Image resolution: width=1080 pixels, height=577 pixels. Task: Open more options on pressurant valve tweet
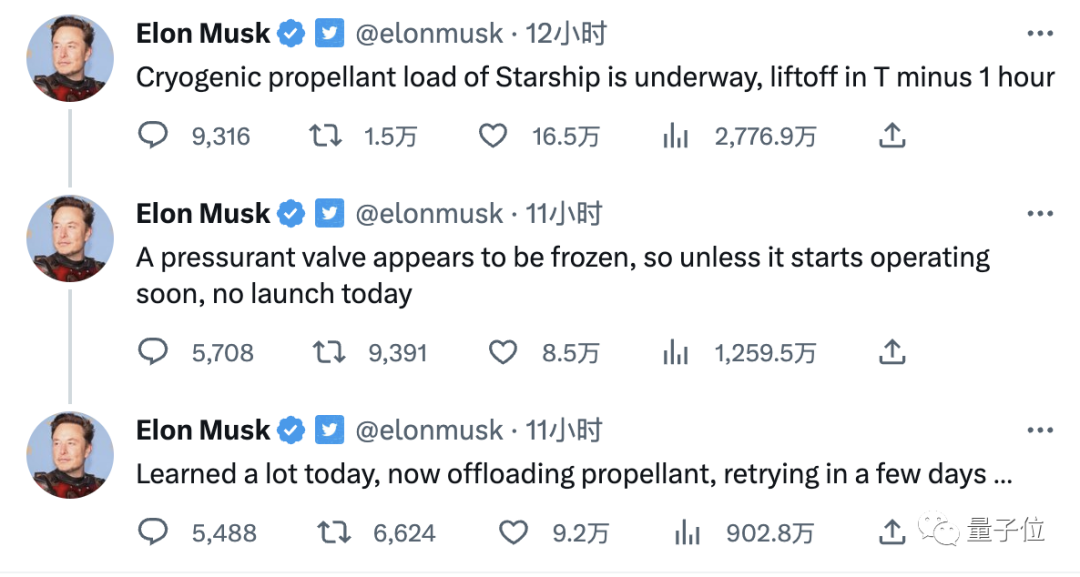[x=1041, y=214]
